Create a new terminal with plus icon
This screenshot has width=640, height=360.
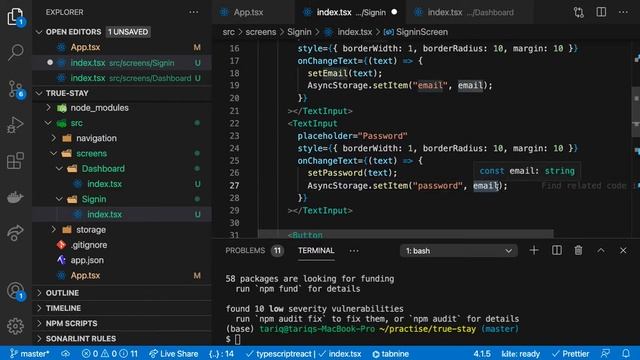pyautogui.click(x=534, y=250)
